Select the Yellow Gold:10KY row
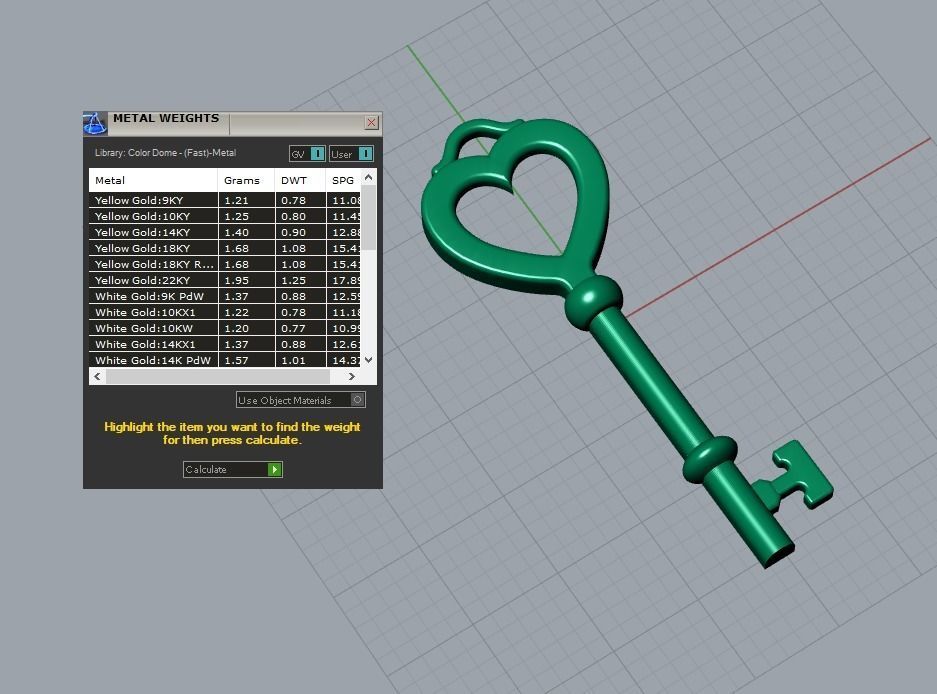 (x=225, y=216)
